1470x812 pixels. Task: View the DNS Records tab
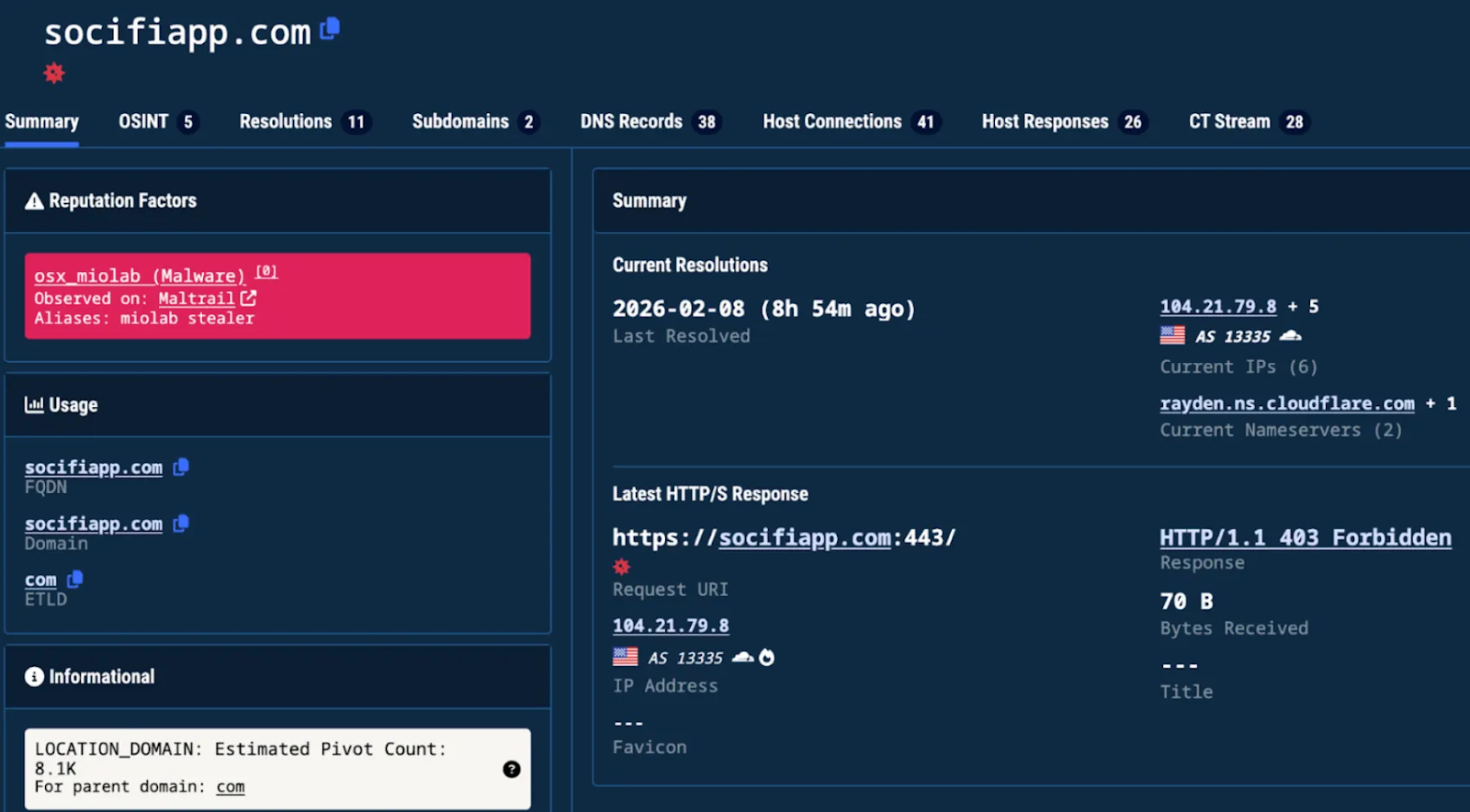pyautogui.click(x=648, y=121)
